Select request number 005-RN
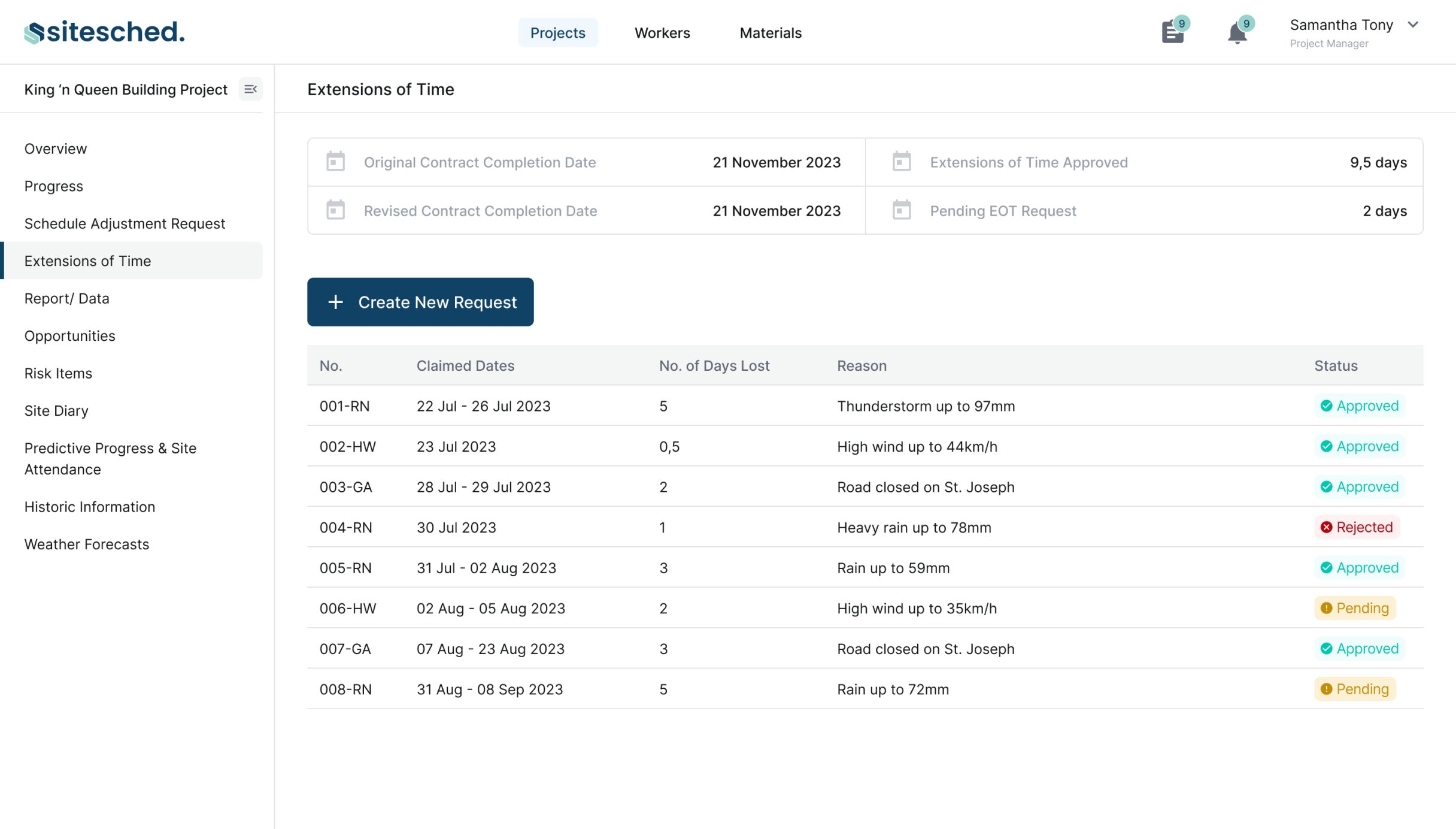This screenshot has width=1456, height=829. [345, 568]
